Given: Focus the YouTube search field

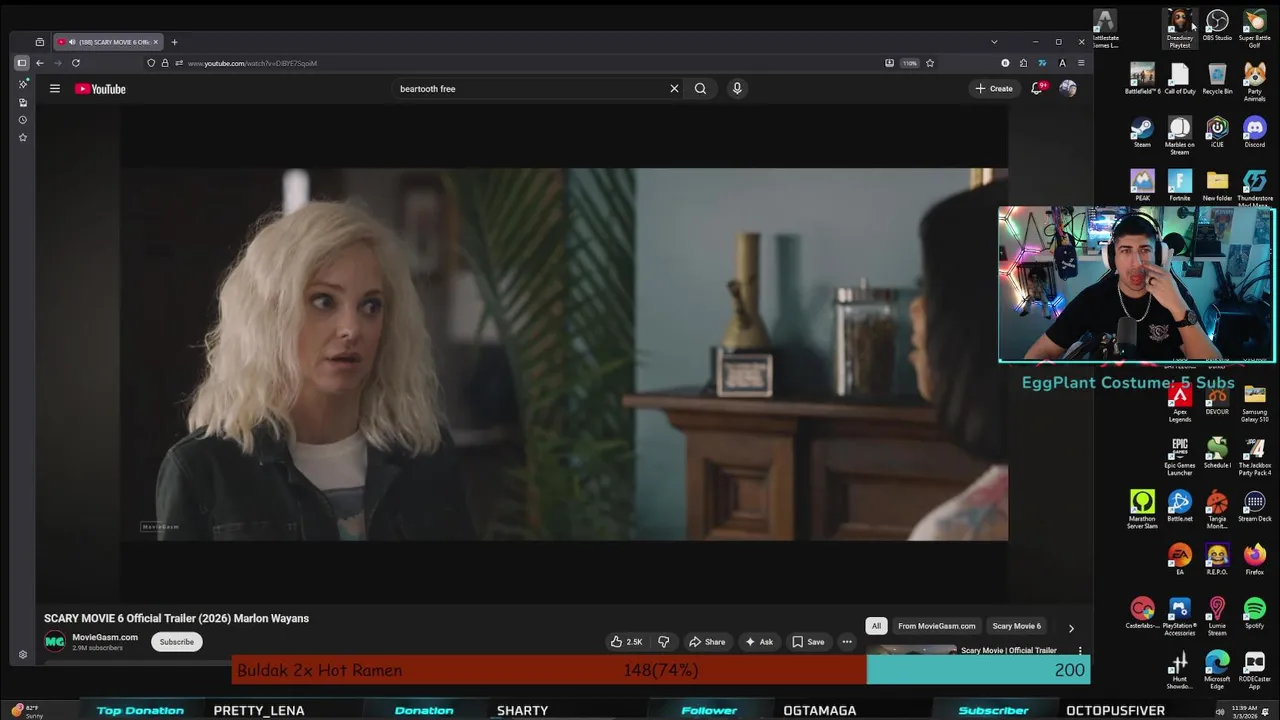Looking at the screenshot, I should point(530,89).
